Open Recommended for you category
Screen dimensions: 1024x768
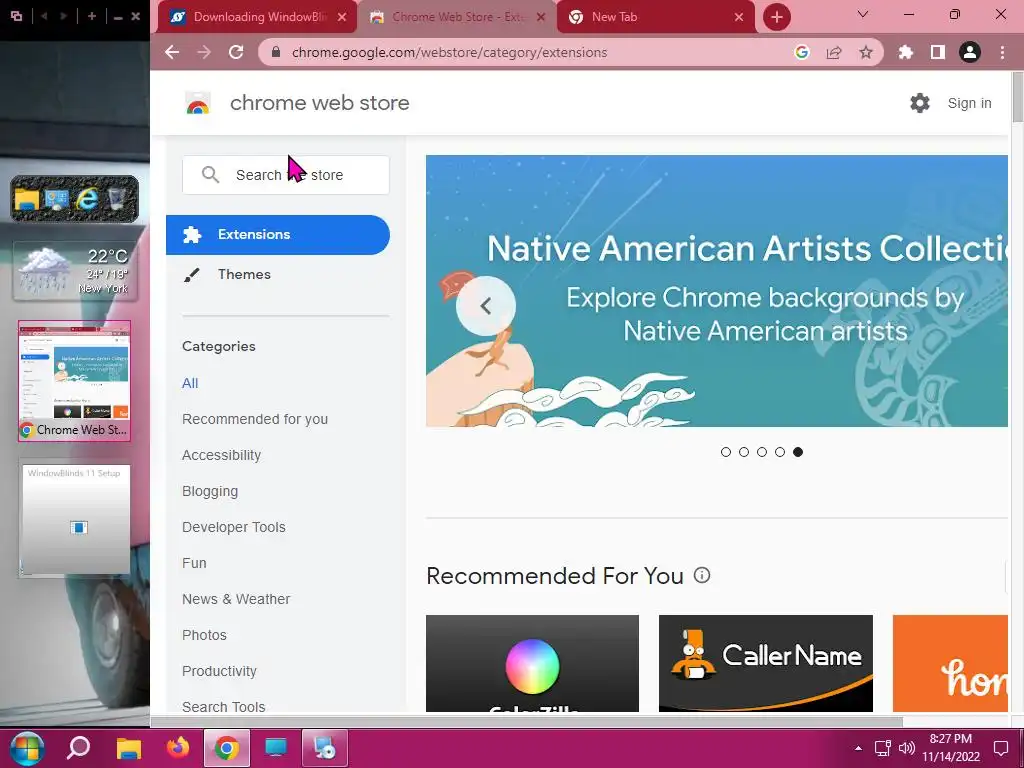(255, 419)
